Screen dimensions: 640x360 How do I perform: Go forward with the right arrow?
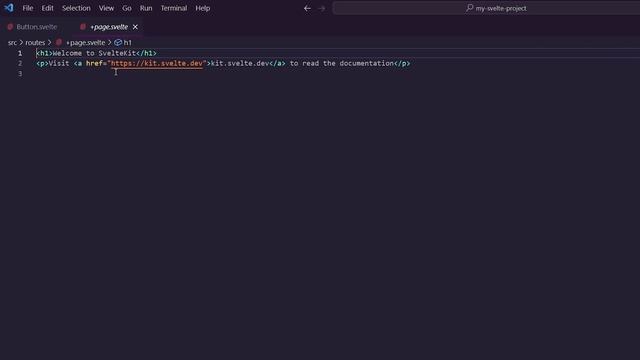(322, 8)
